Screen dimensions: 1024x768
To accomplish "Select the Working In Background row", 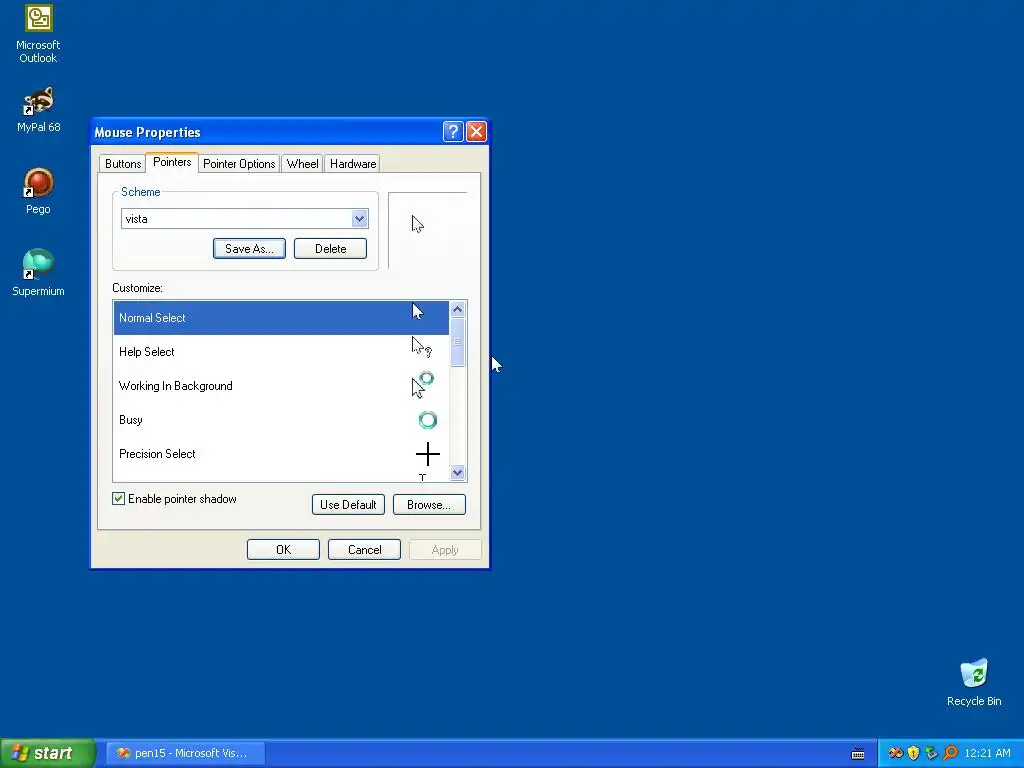I will tap(281, 386).
